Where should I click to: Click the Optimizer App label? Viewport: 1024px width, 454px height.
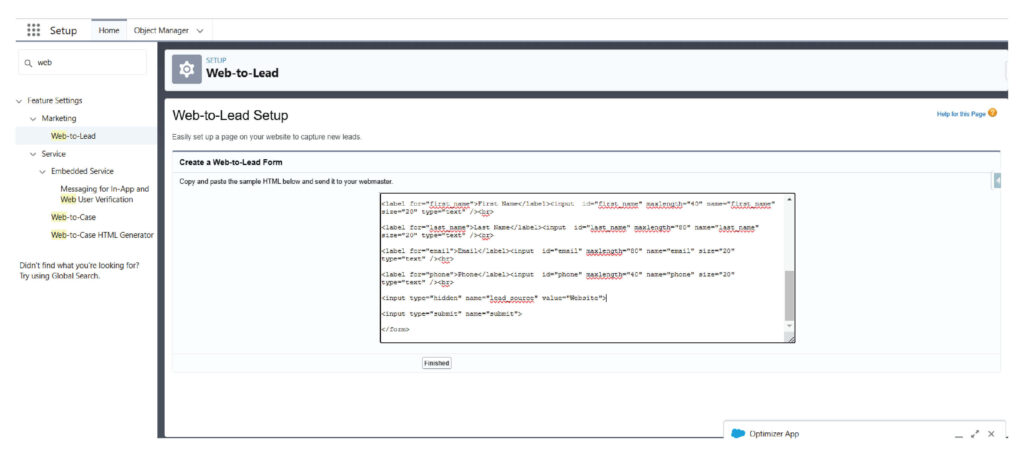[x=774, y=434]
